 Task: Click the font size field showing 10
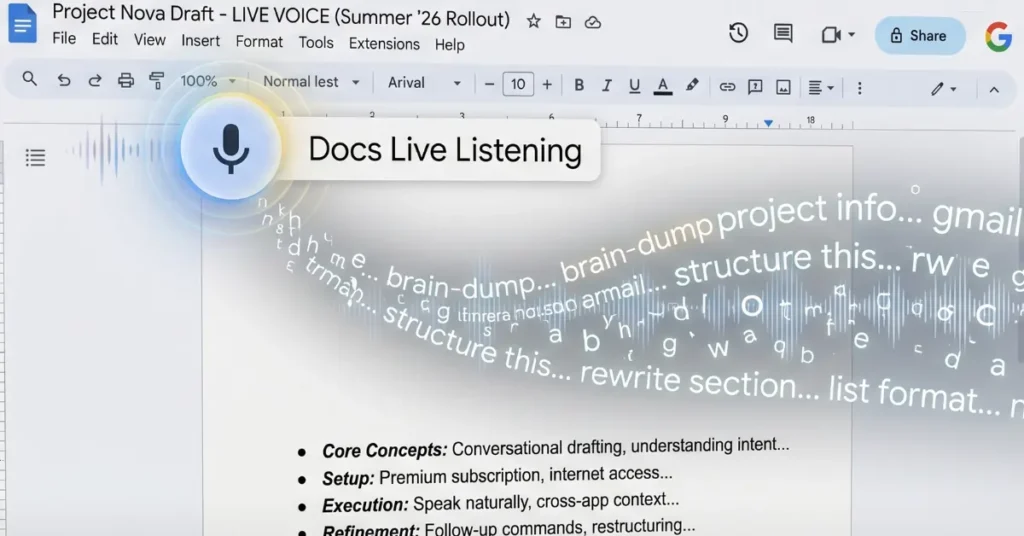518,84
